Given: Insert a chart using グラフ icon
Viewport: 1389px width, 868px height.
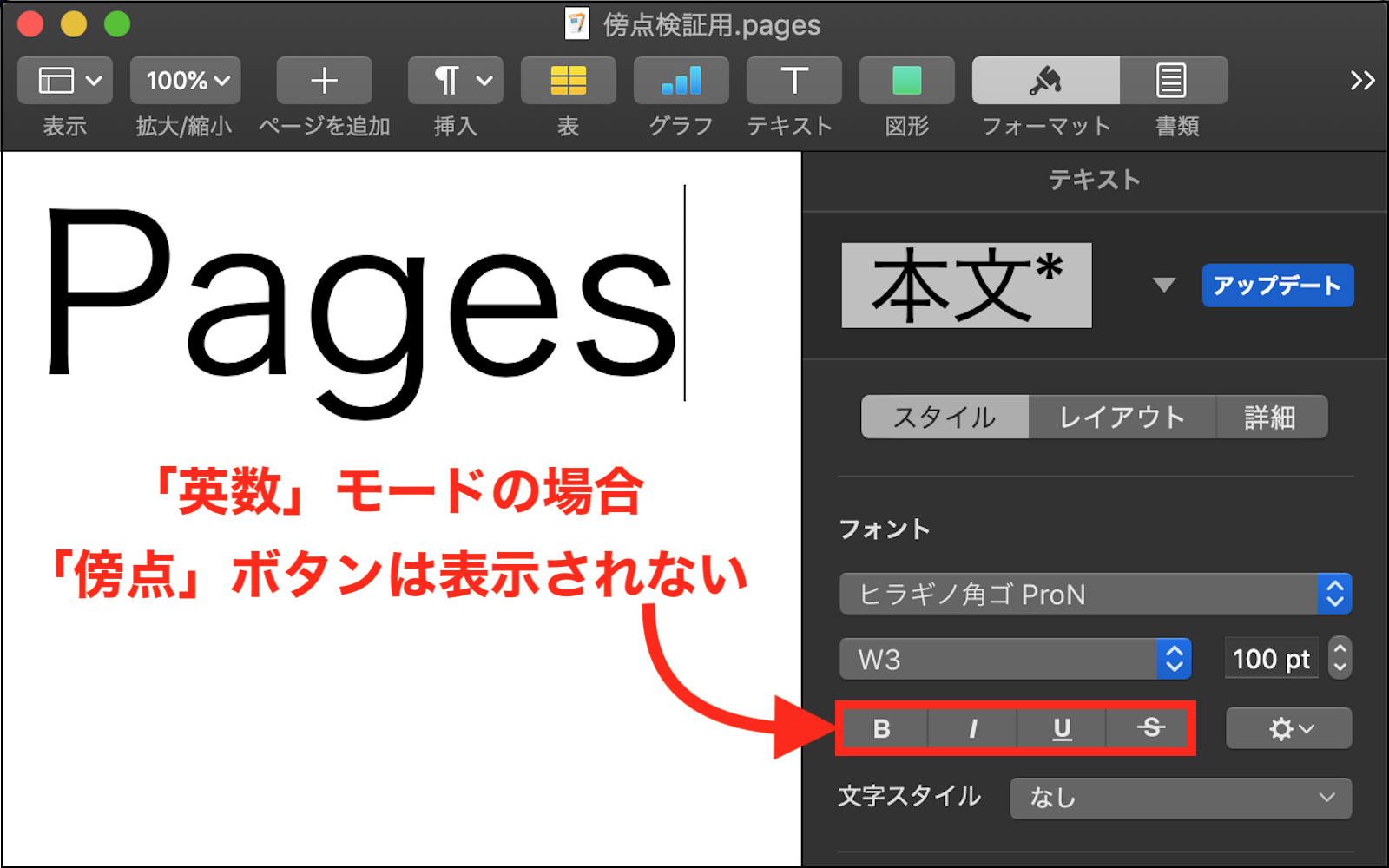Looking at the screenshot, I should (x=681, y=81).
